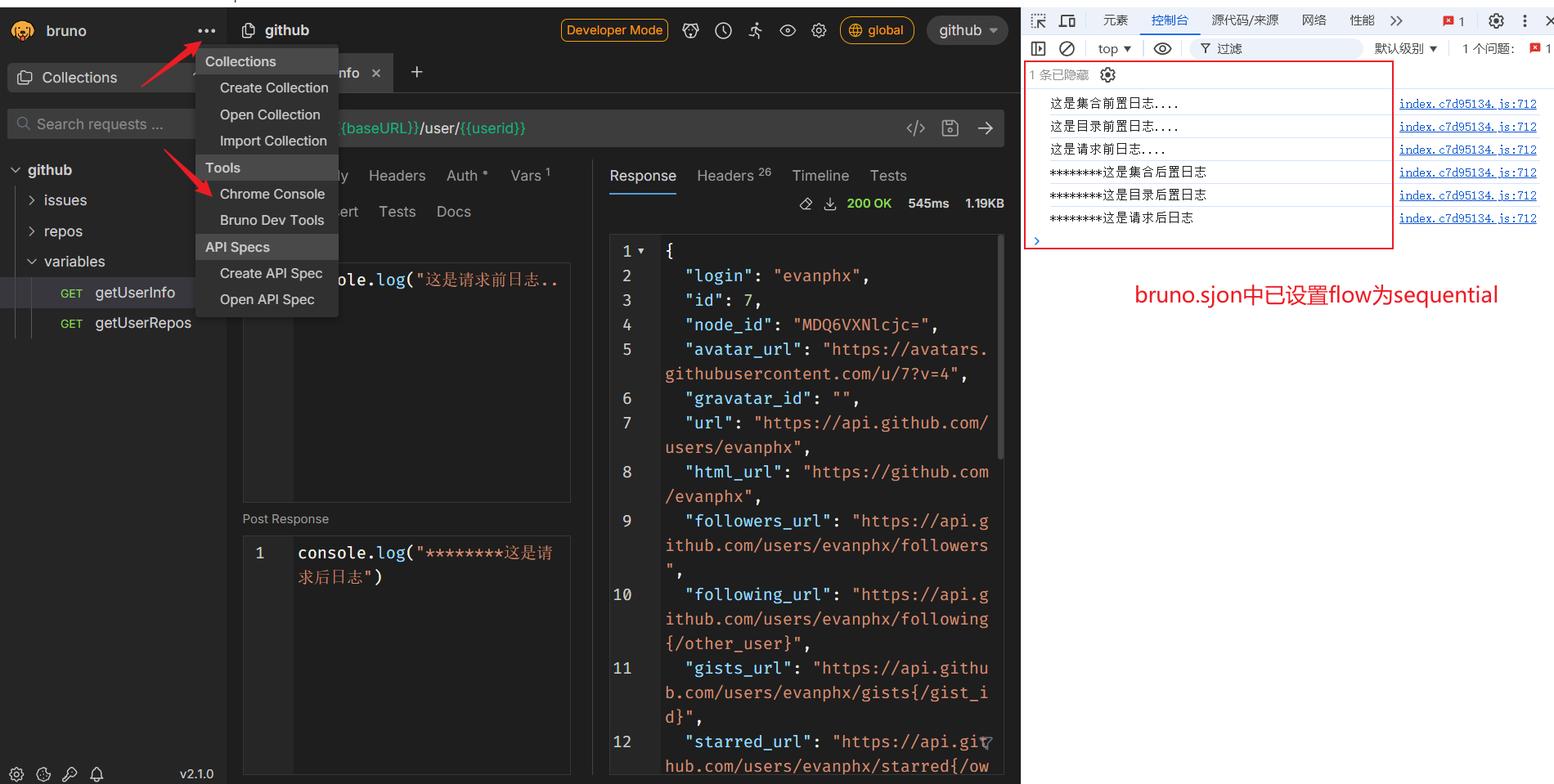This screenshot has height=784, width=1554.
Task: Open the DevTools vertical three-dots menu
Action: [x=1525, y=21]
